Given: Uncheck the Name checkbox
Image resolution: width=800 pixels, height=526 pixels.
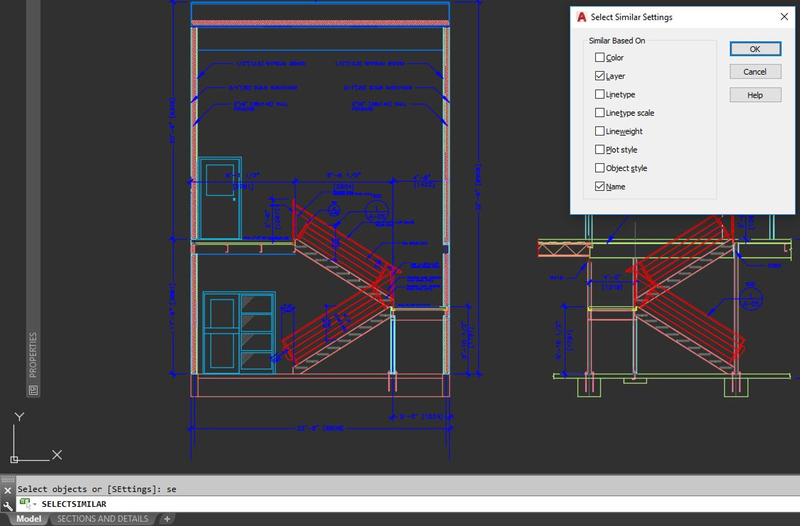Looking at the screenshot, I should pyautogui.click(x=599, y=187).
